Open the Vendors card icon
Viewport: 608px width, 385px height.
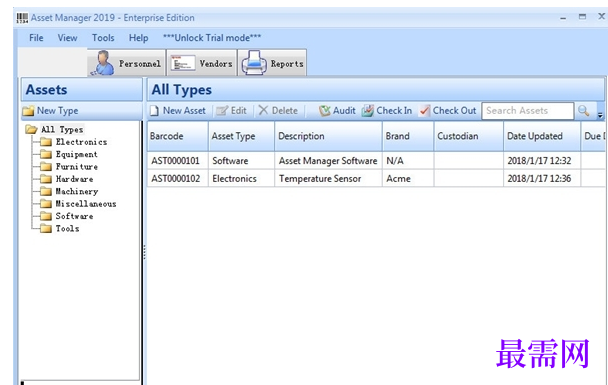click(183, 63)
